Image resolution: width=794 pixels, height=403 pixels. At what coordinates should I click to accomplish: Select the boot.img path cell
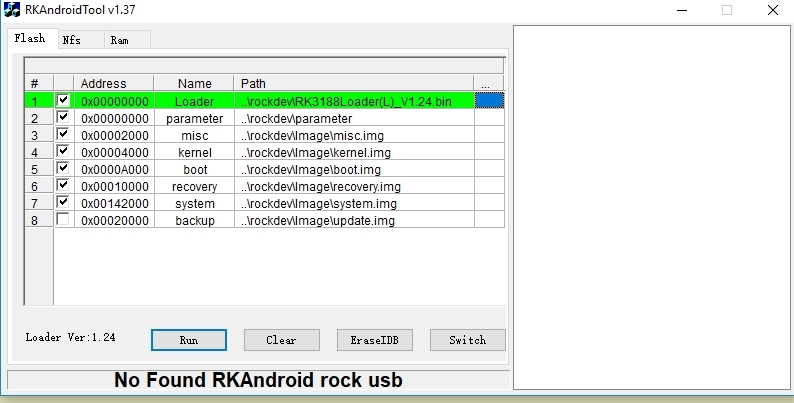[354, 169]
